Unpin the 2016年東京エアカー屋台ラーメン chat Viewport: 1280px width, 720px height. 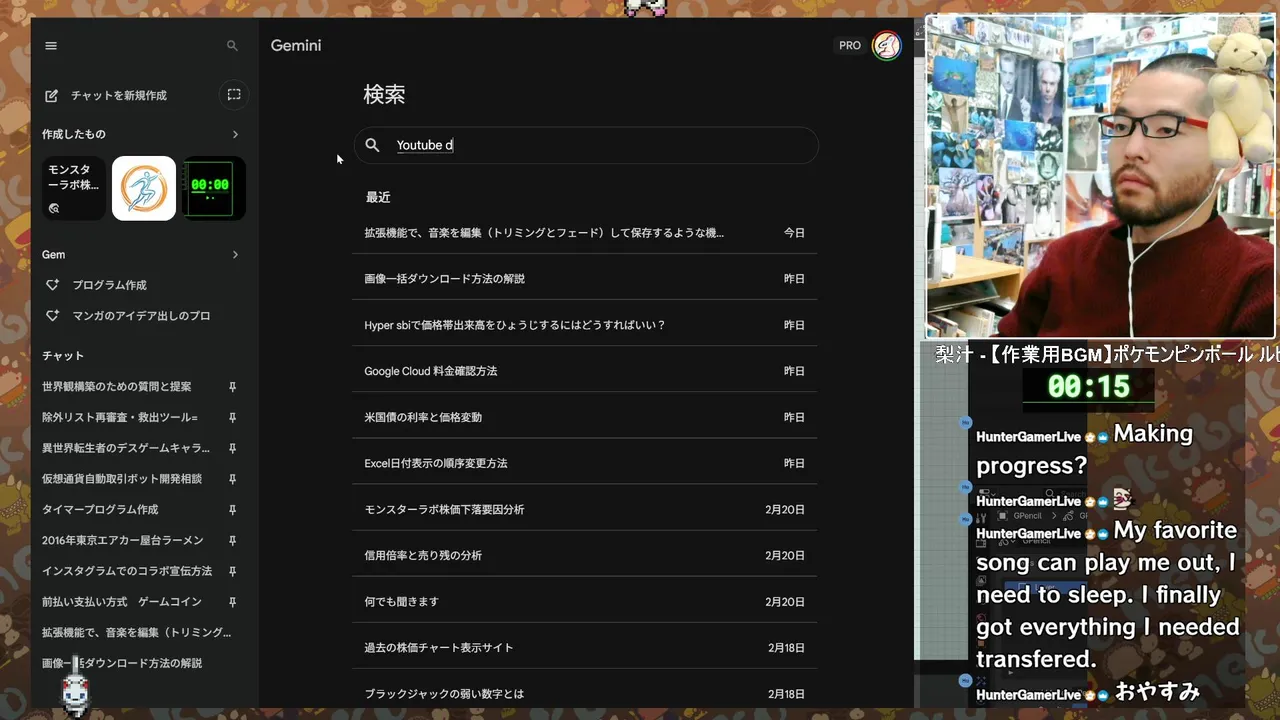(232, 541)
